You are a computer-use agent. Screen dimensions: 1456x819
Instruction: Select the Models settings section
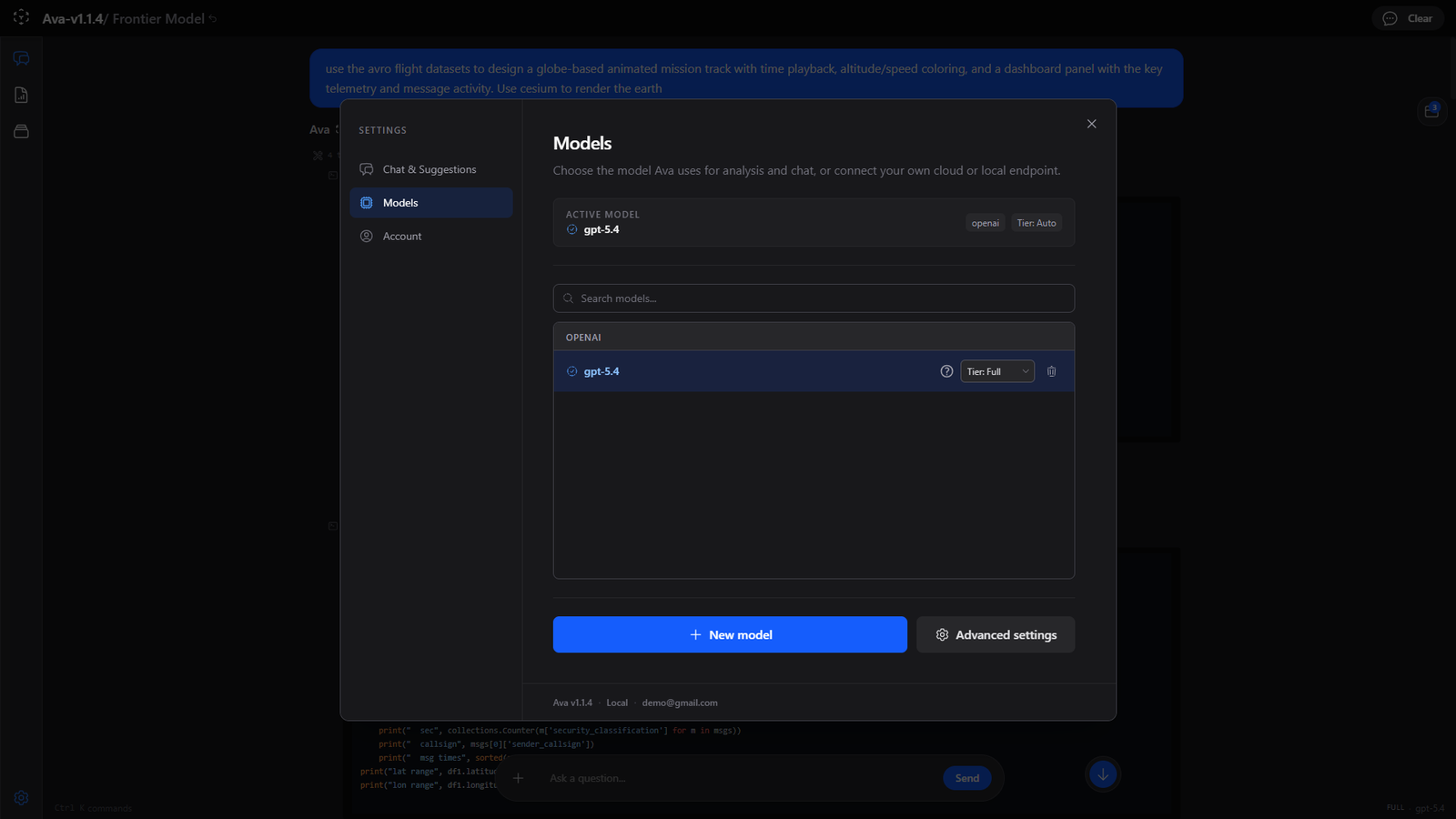tap(430, 203)
